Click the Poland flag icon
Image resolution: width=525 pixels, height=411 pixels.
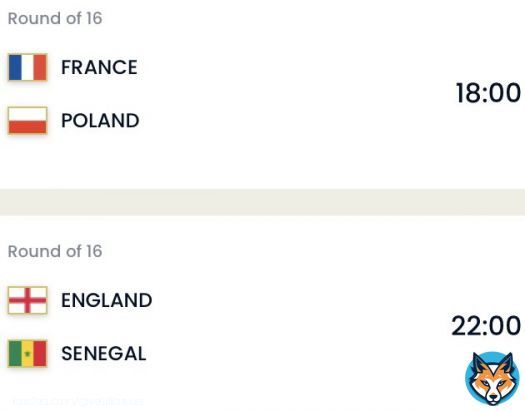(27, 120)
